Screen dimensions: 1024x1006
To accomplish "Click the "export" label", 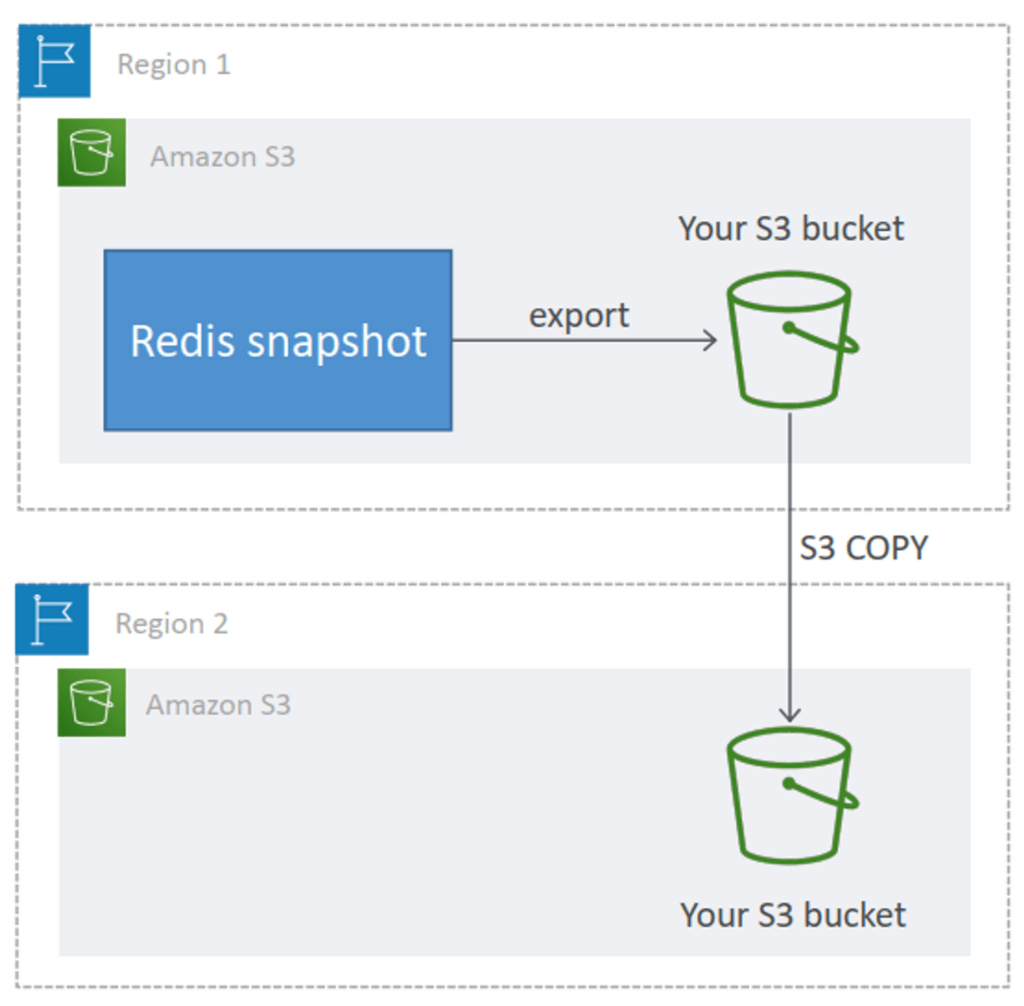I will point(579,316).
